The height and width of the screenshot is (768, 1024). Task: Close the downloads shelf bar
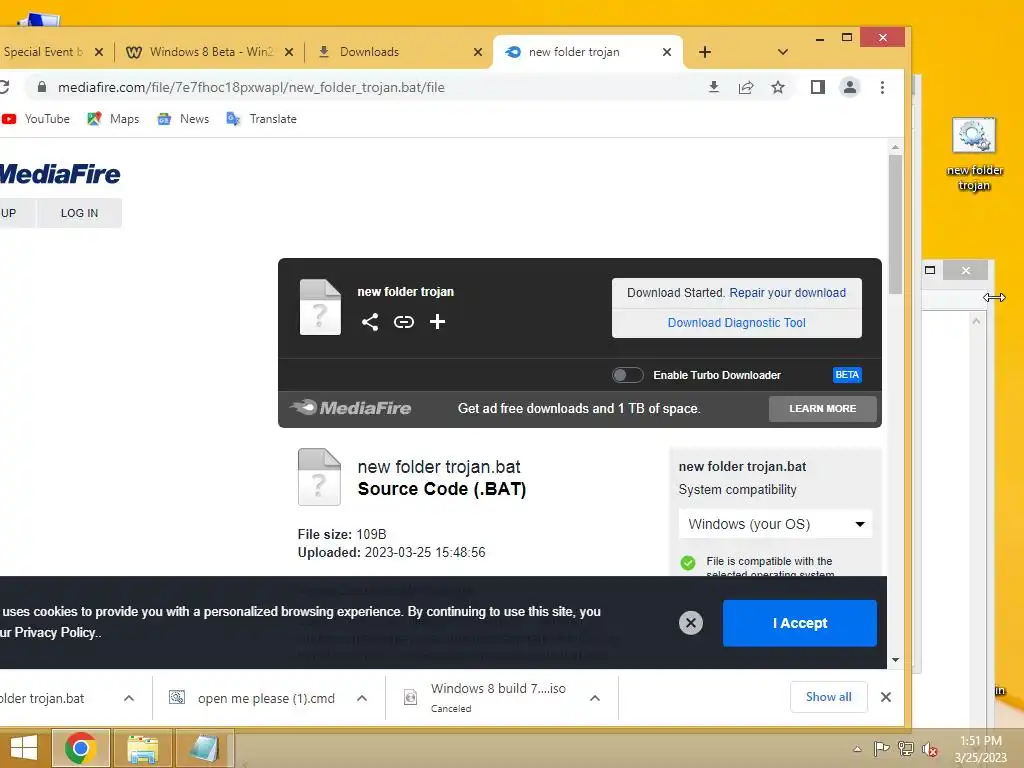(886, 697)
